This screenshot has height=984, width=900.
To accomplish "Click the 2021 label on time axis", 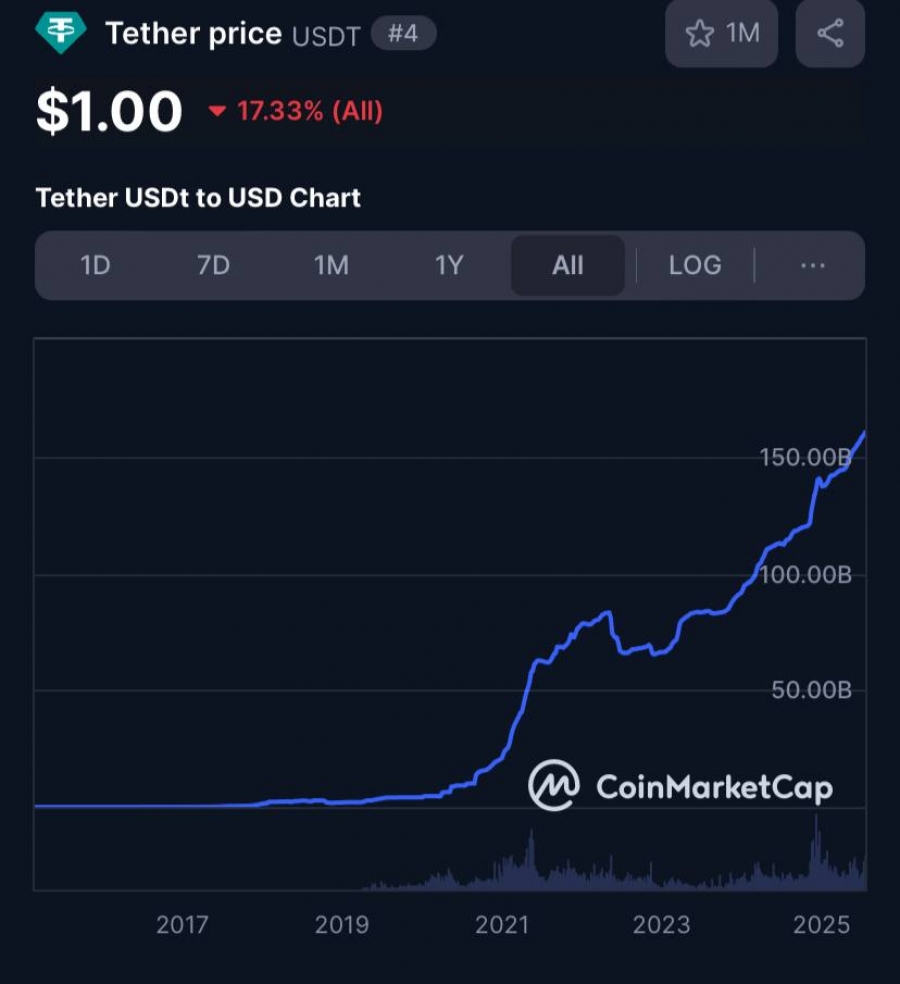I will pyautogui.click(x=501, y=925).
